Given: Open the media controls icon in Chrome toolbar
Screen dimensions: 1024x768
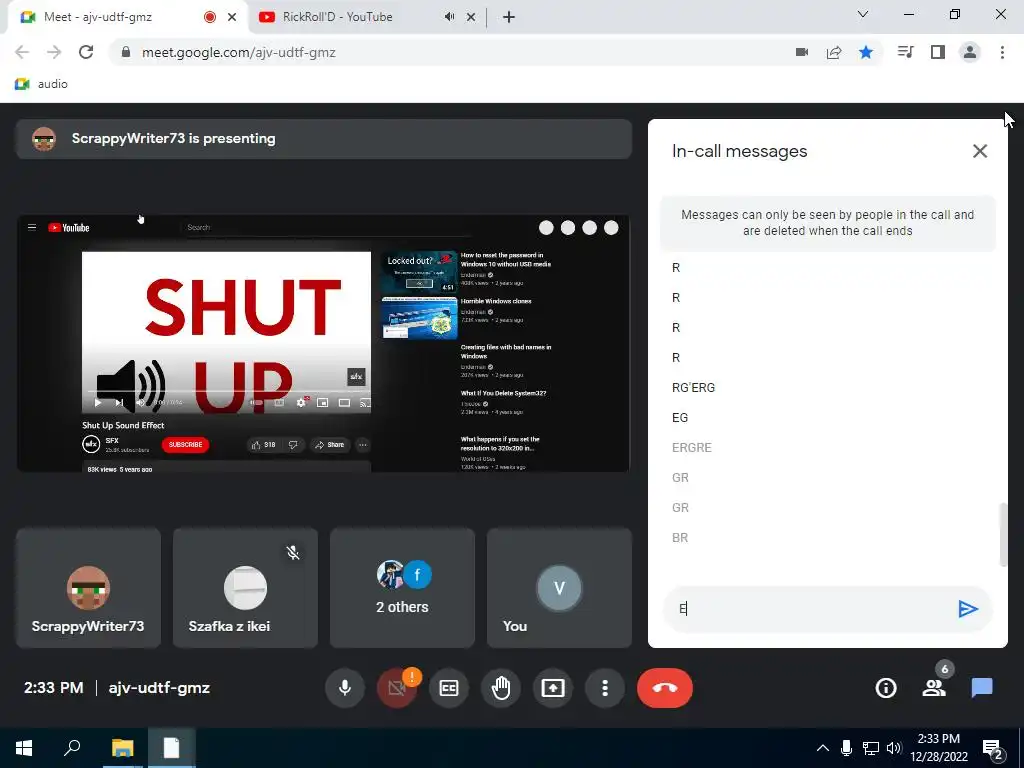Looking at the screenshot, I should [x=905, y=52].
